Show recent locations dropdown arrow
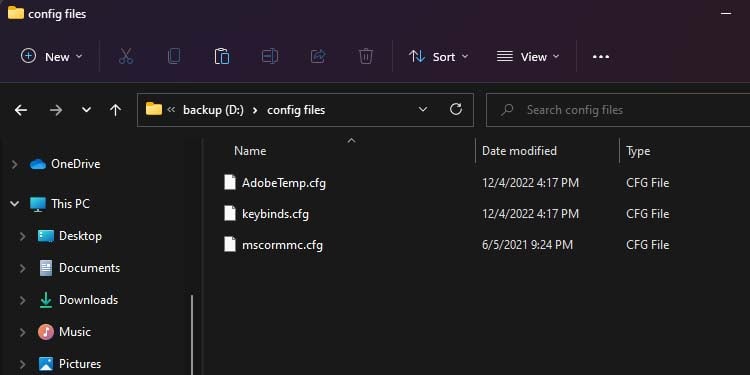This screenshot has width=750, height=375. click(86, 110)
